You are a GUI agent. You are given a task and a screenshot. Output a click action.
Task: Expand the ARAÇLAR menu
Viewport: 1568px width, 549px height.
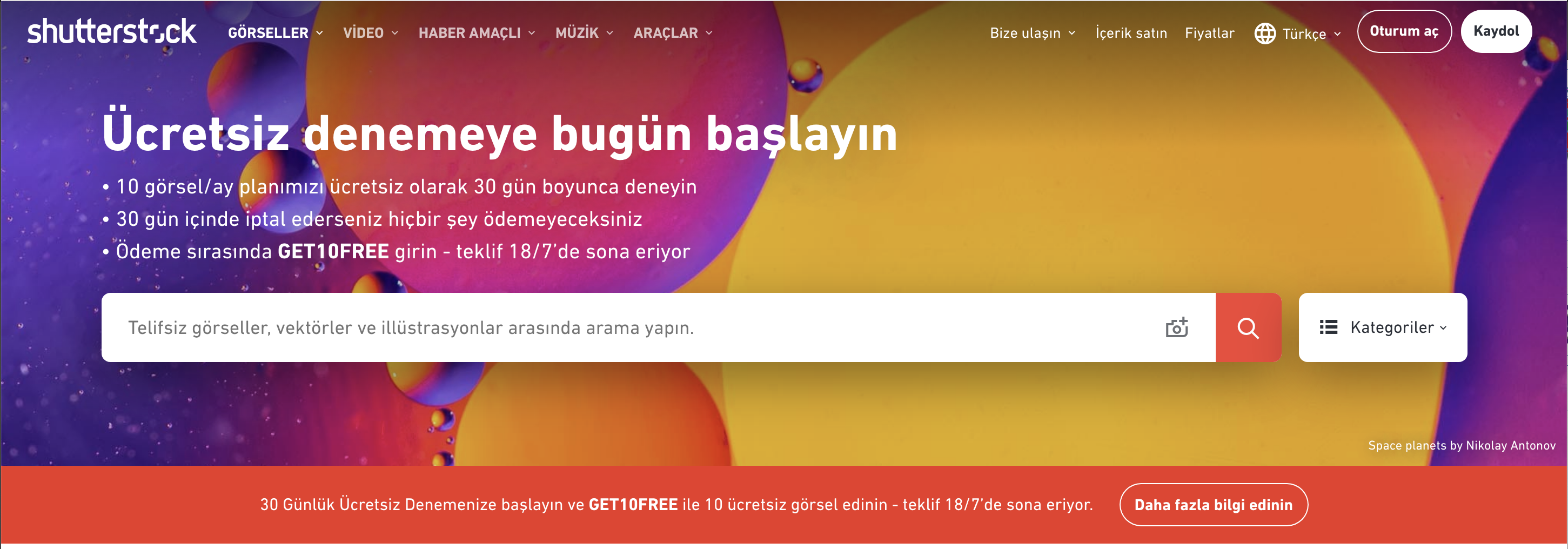673,33
